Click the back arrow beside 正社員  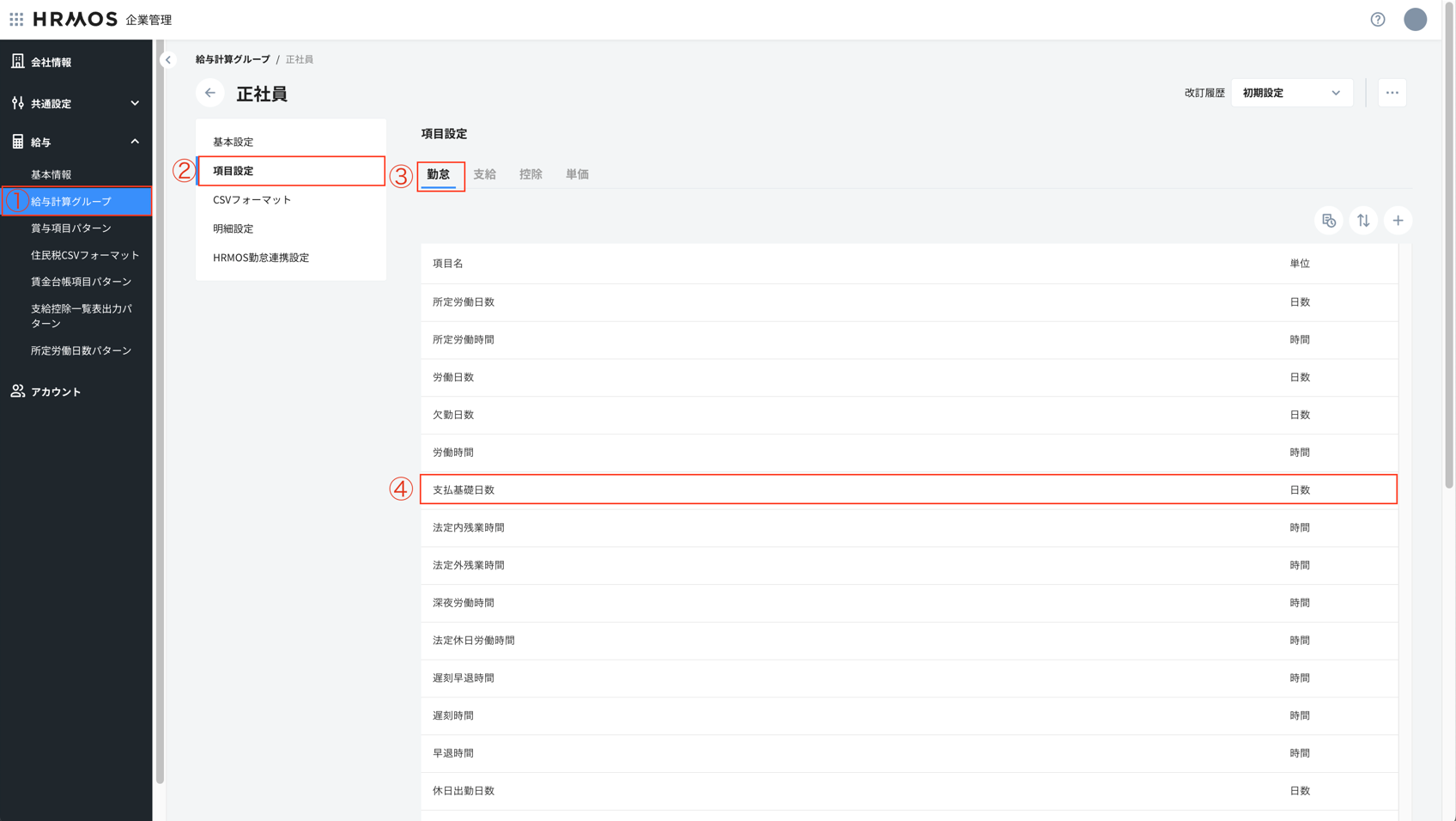(x=210, y=93)
